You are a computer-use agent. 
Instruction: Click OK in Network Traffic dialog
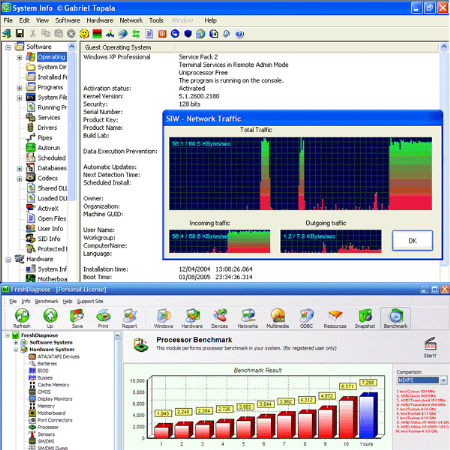pos(412,240)
